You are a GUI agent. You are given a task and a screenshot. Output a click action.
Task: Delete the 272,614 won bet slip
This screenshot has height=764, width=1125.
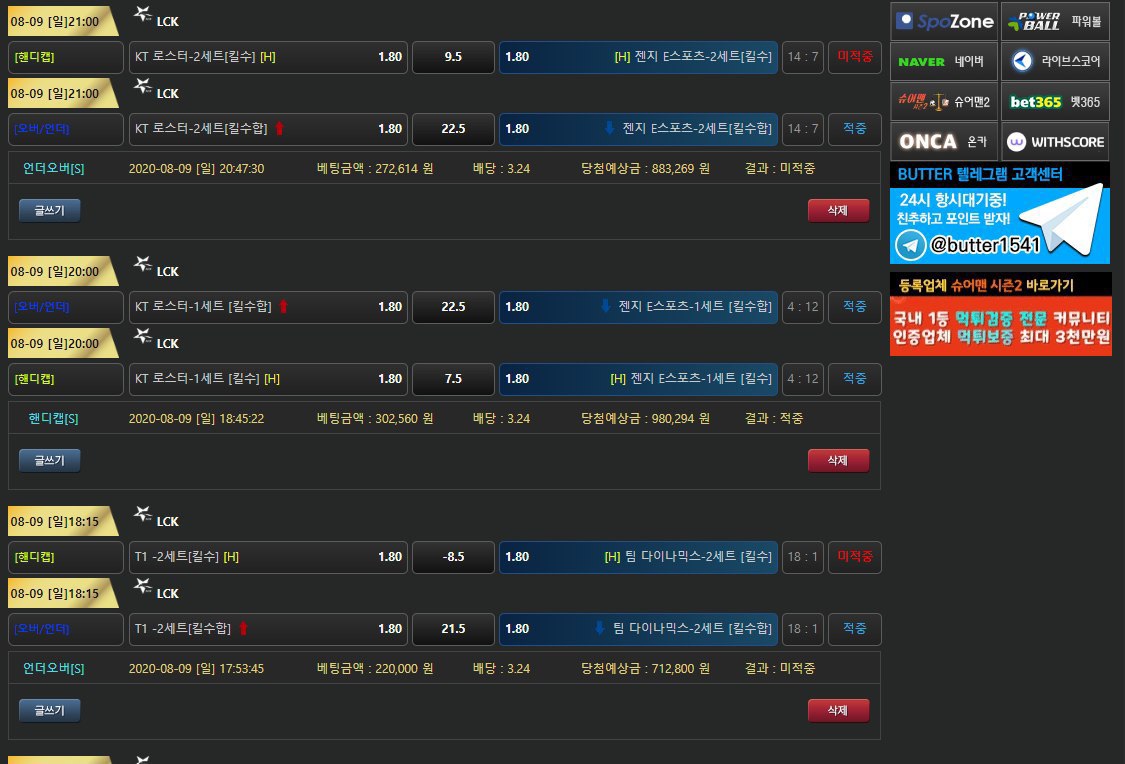point(838,210)
